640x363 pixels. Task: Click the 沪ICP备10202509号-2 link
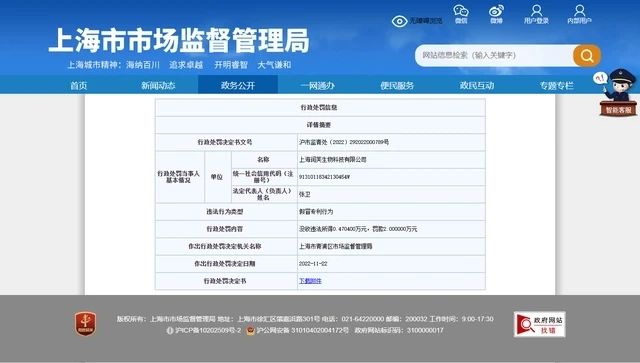click(208, 330)
